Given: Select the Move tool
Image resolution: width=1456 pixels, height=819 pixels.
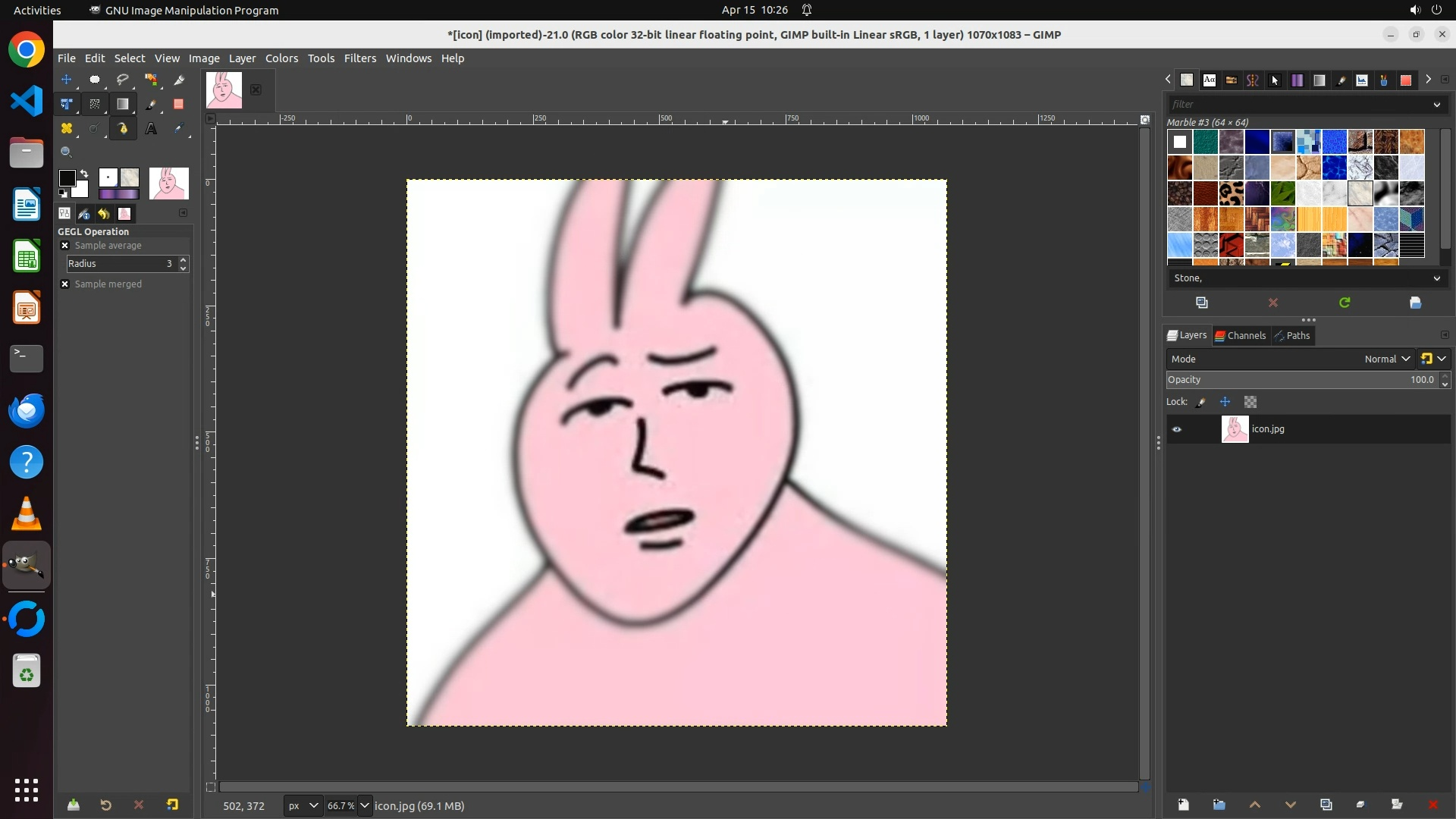Looking at the screenshot, I should click(67, 80).
